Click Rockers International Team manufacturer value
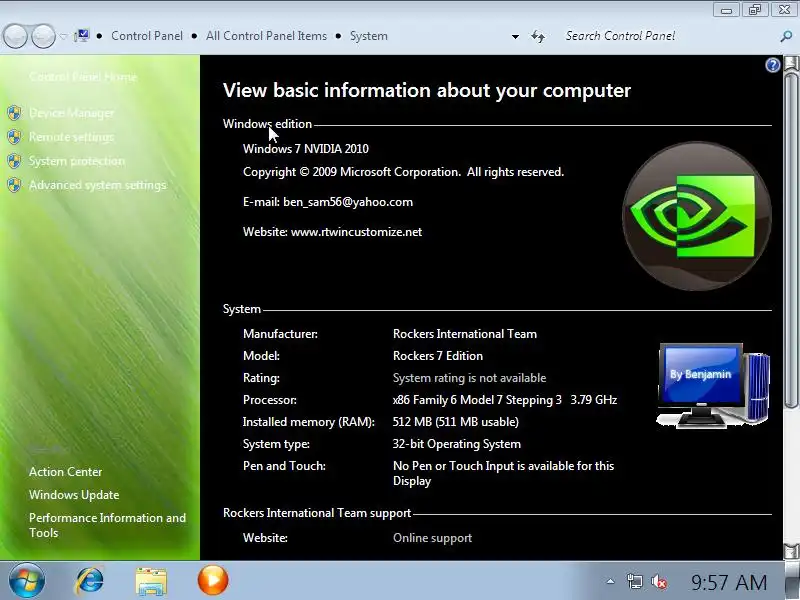This screenshot has width=800, height=600. (x=465, y=334)
